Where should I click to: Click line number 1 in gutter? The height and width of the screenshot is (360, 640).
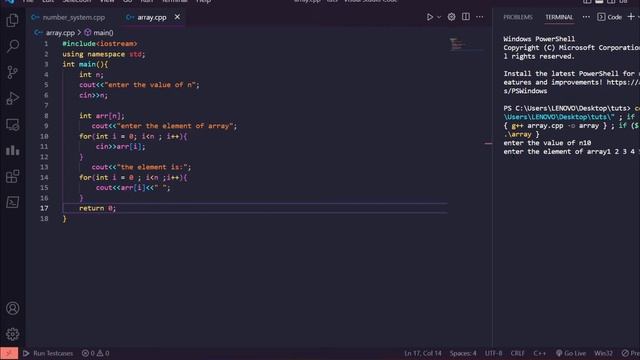(x=46, y=44)
